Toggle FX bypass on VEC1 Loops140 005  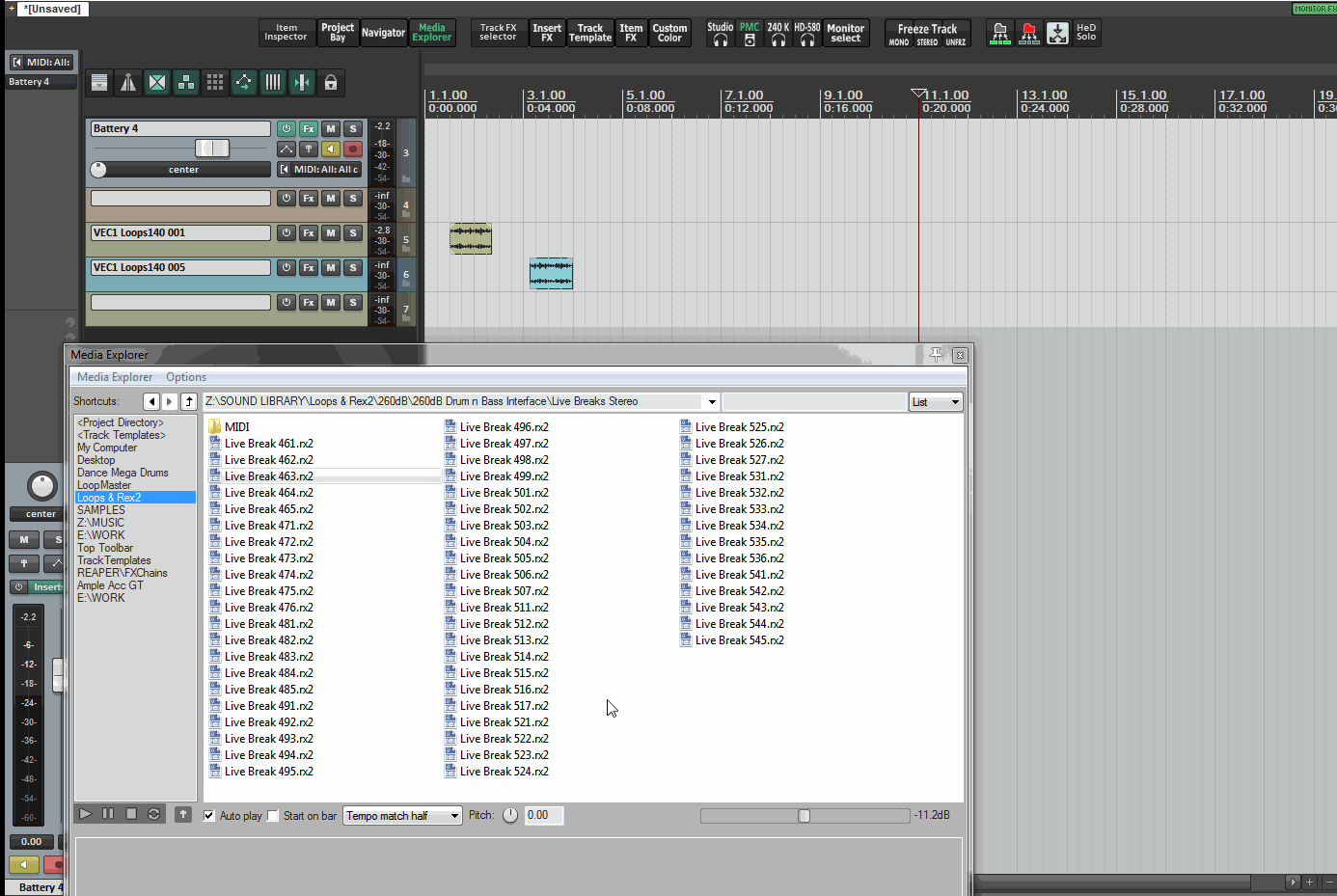[286, 267]
